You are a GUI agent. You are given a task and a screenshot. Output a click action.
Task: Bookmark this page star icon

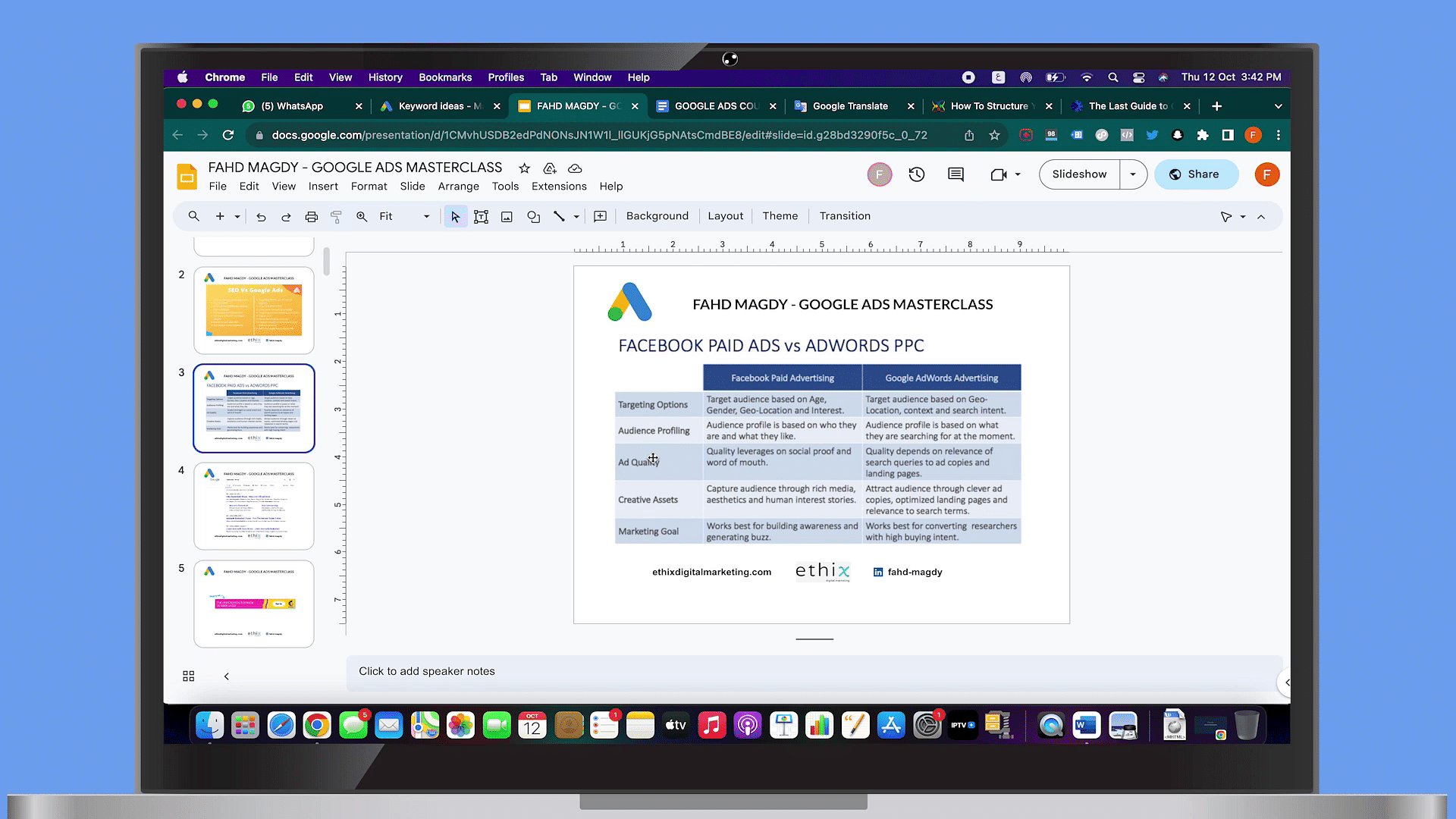(994, 135)
